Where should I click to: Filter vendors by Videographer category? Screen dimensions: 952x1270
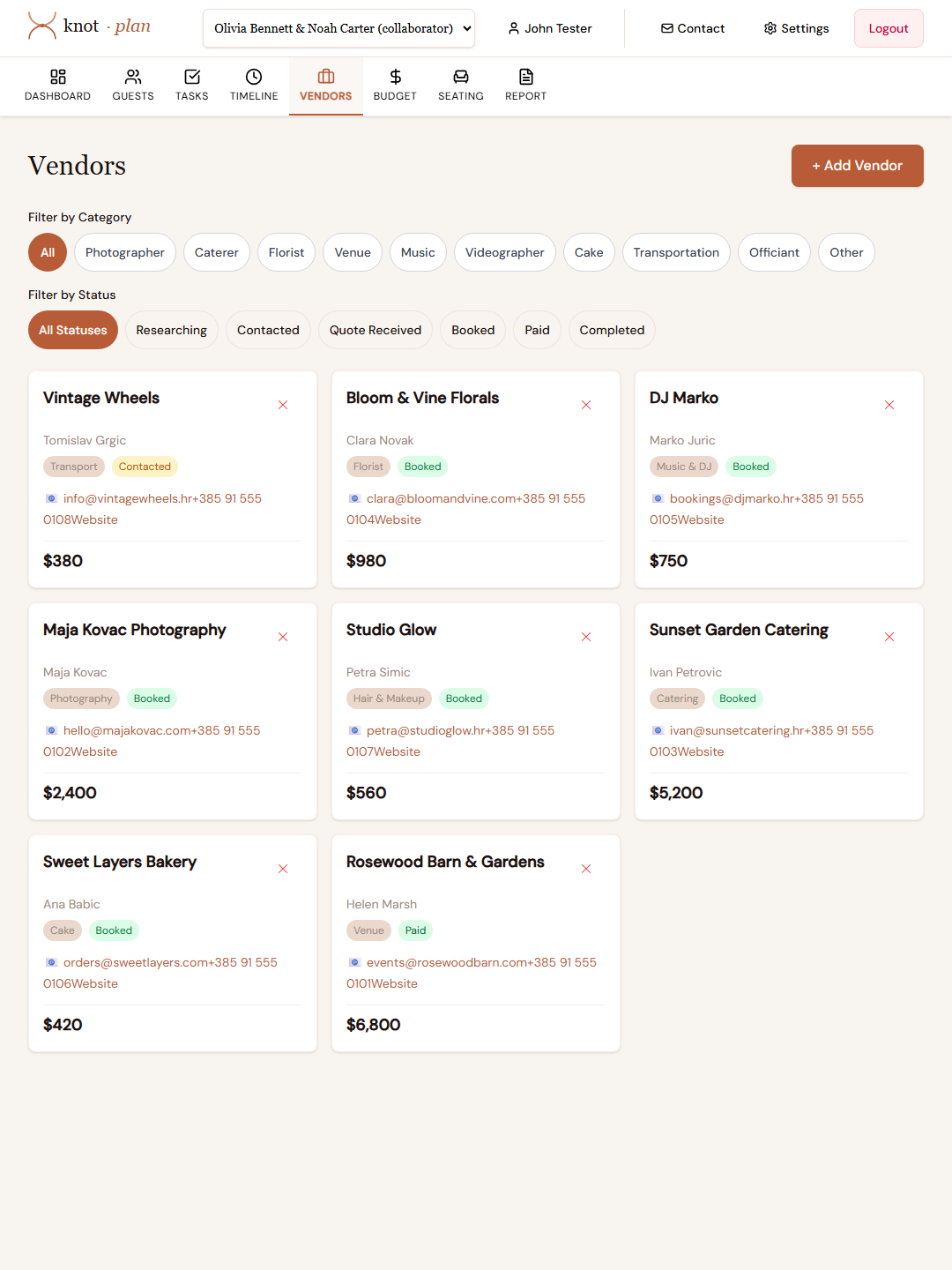[x=505, y=252]
